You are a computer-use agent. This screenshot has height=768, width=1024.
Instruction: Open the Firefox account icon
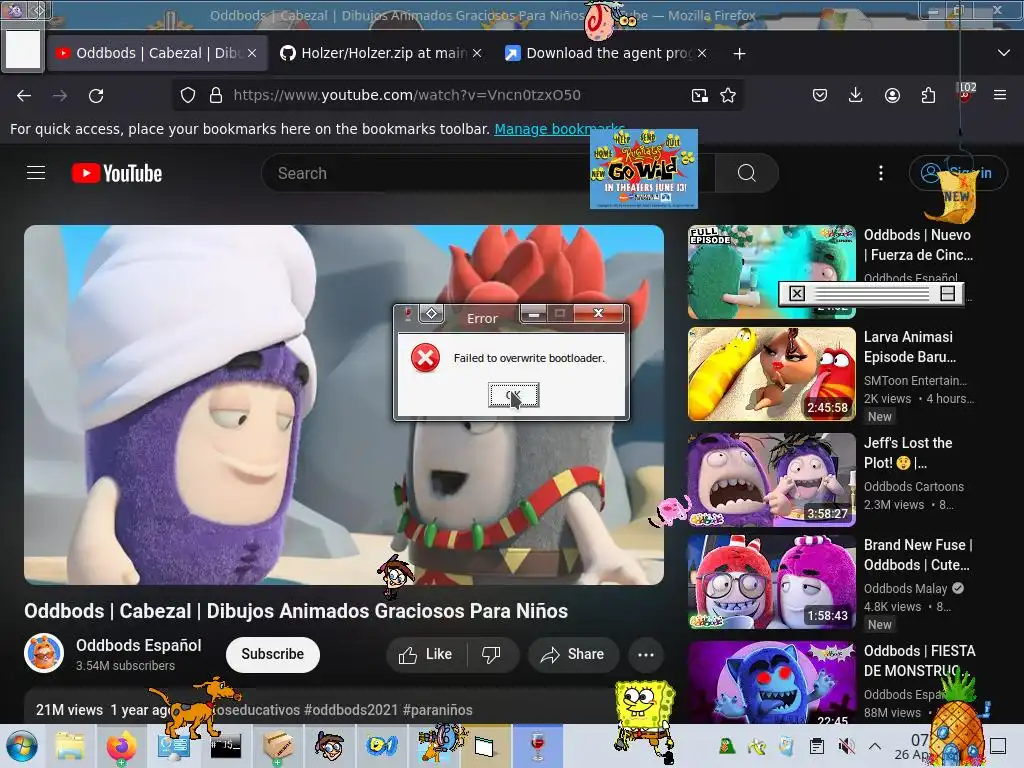892,95
